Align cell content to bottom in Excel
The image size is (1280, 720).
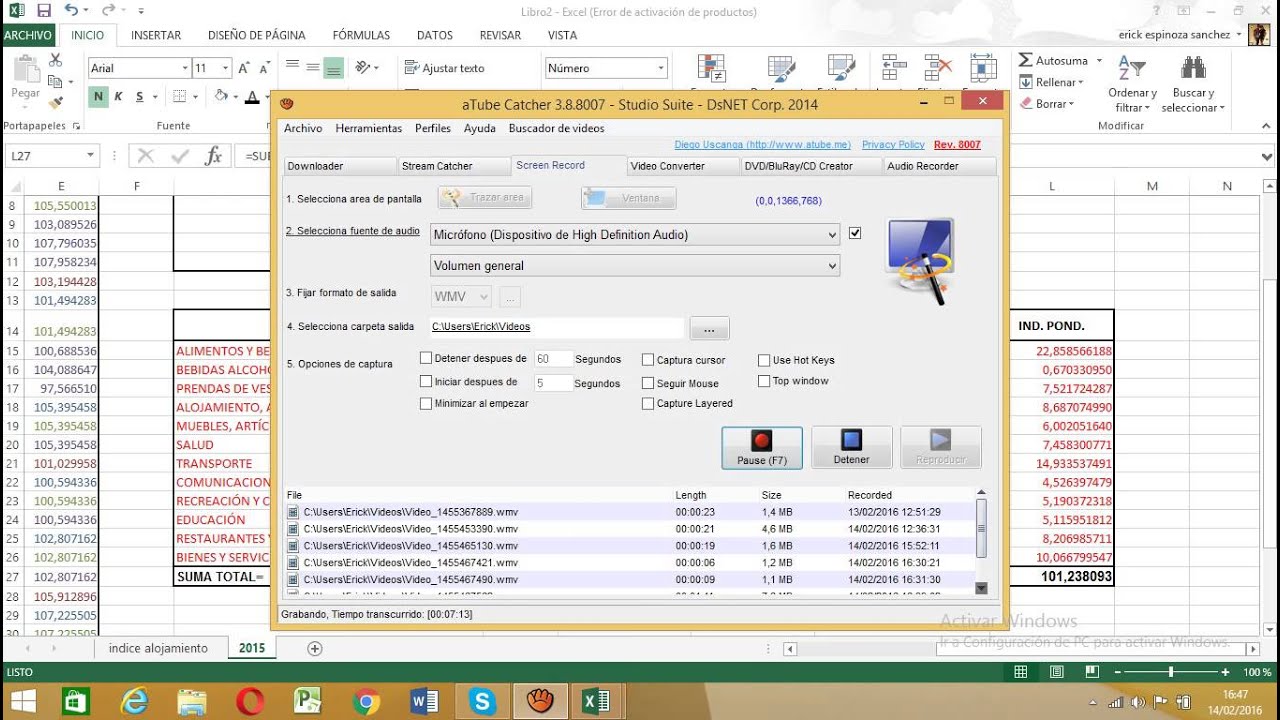(x=334, y=66)
